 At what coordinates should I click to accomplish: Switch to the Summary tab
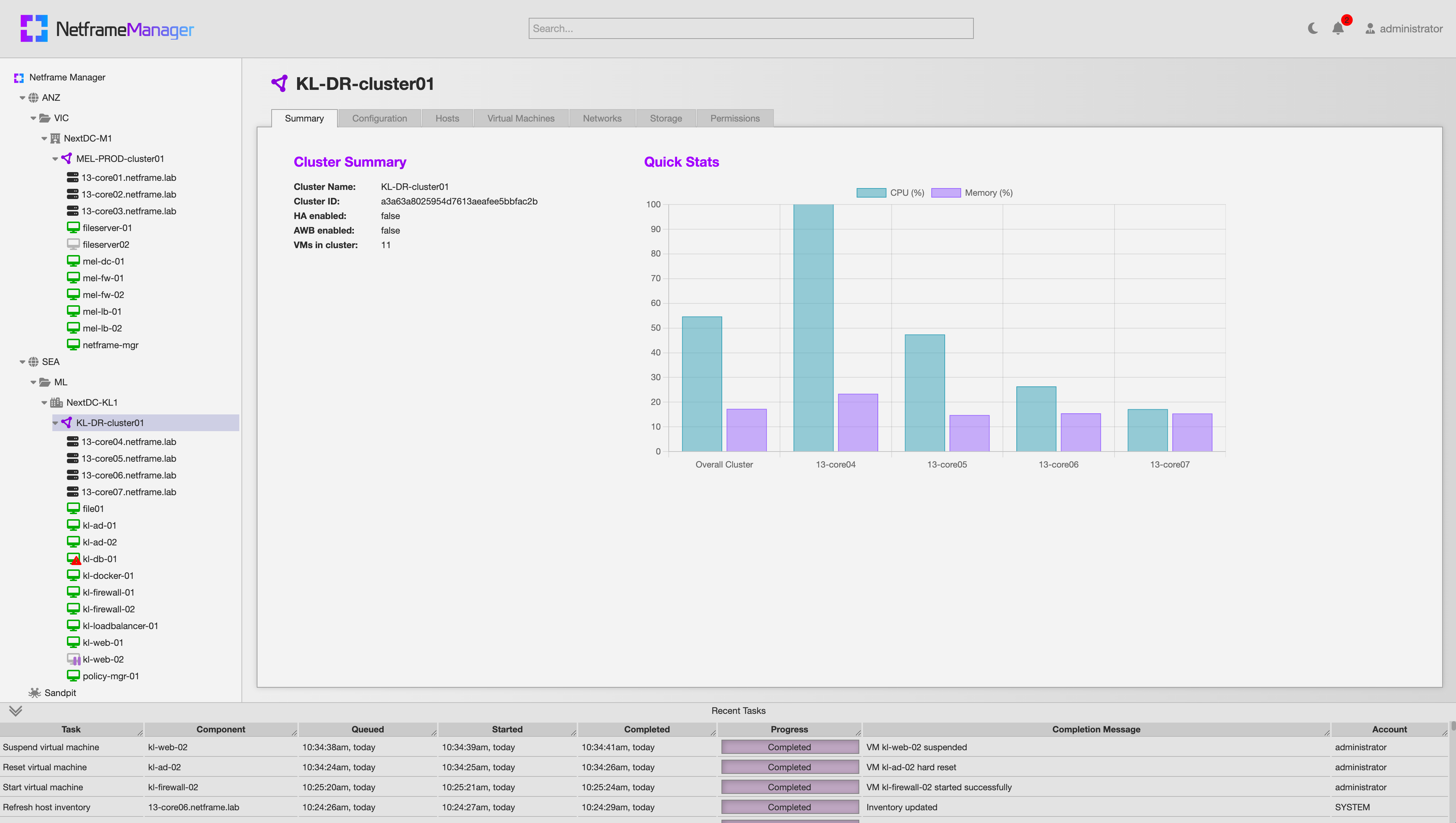click(304, 118)
